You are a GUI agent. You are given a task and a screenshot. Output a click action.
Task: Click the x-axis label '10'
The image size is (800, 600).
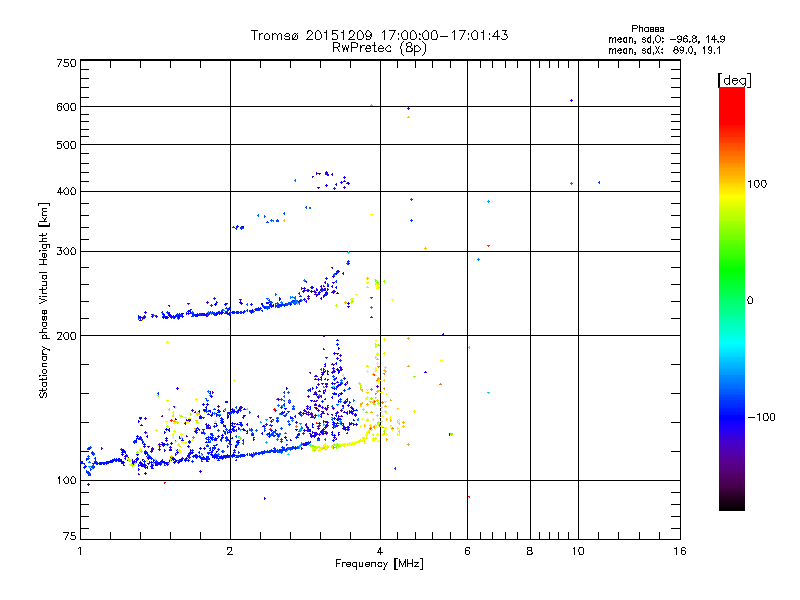(x=578, y=551)
